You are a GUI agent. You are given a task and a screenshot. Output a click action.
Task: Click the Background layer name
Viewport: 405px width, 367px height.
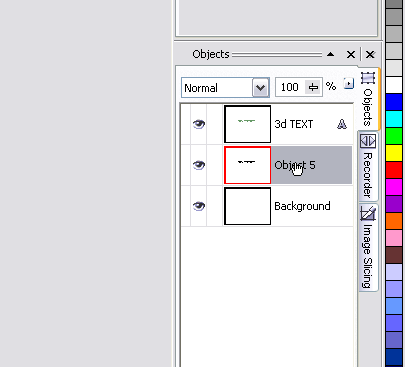[x=302, y=206]
